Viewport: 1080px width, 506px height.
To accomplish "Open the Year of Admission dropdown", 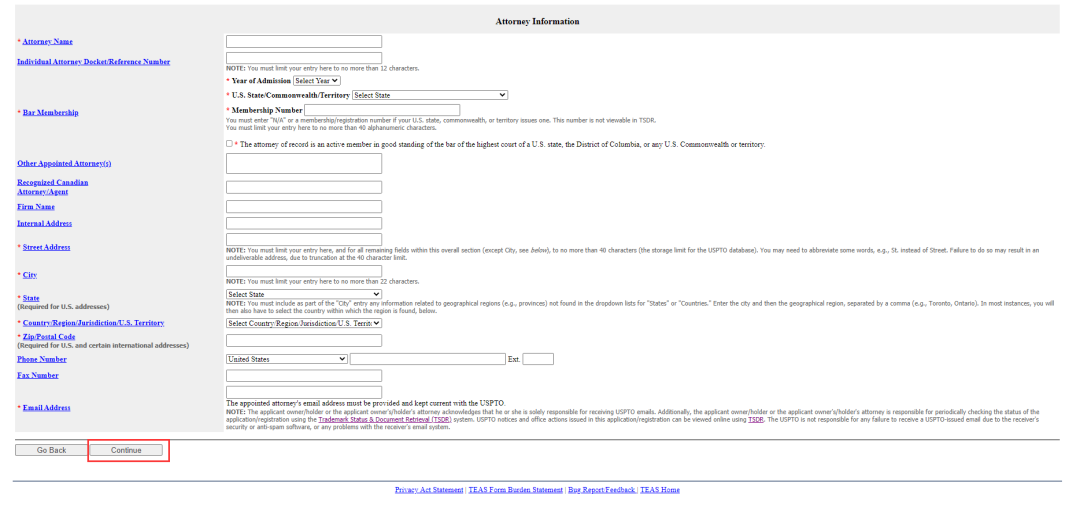I will (x=317, y=81).
